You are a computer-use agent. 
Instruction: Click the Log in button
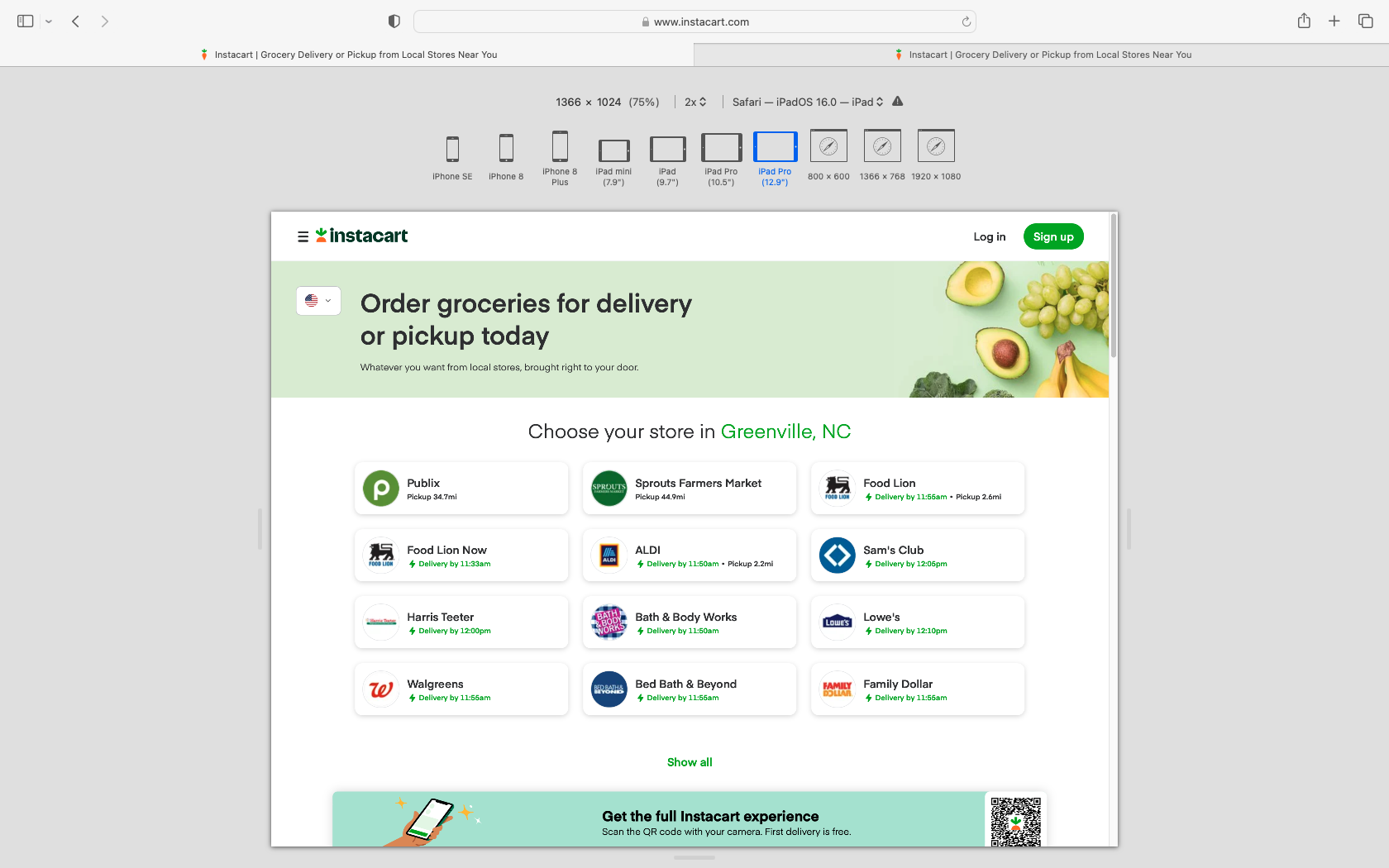coord(990,236)
